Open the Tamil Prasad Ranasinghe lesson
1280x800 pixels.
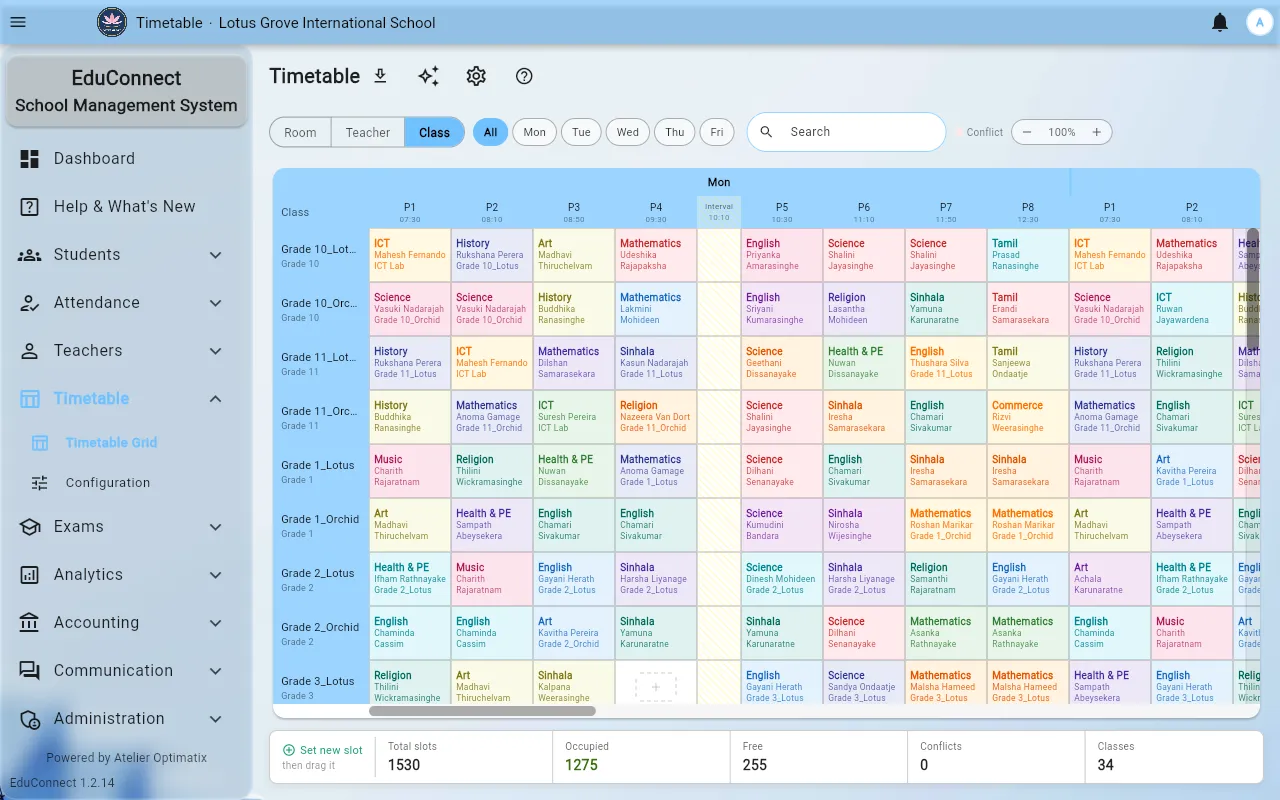pos(1028,254)
